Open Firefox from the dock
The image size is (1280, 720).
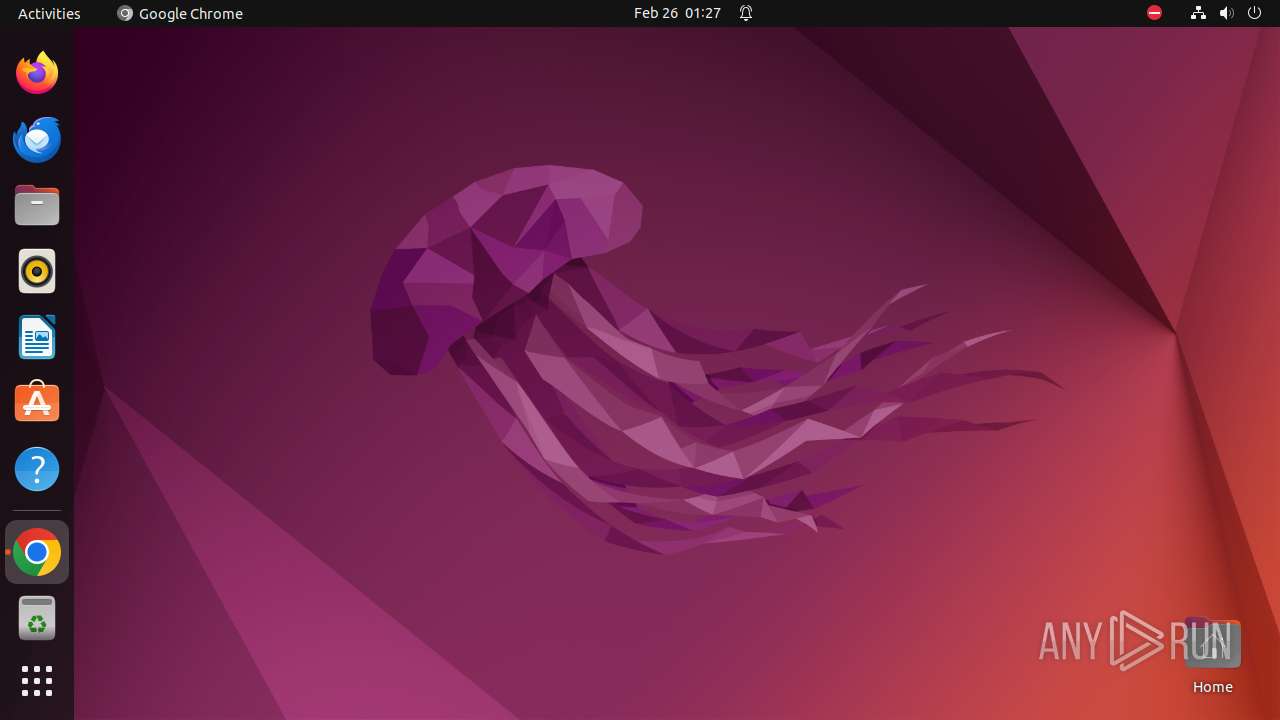click(37, 73)
